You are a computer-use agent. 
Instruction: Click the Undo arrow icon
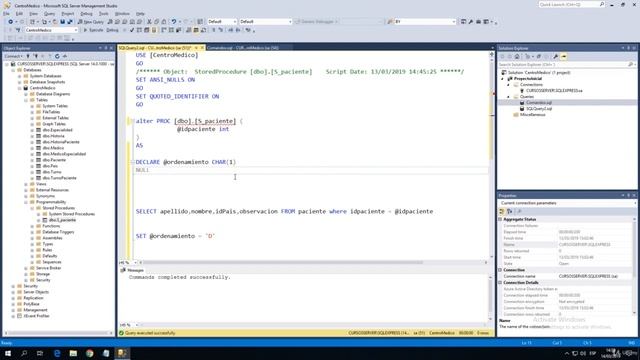pos(174,22)
